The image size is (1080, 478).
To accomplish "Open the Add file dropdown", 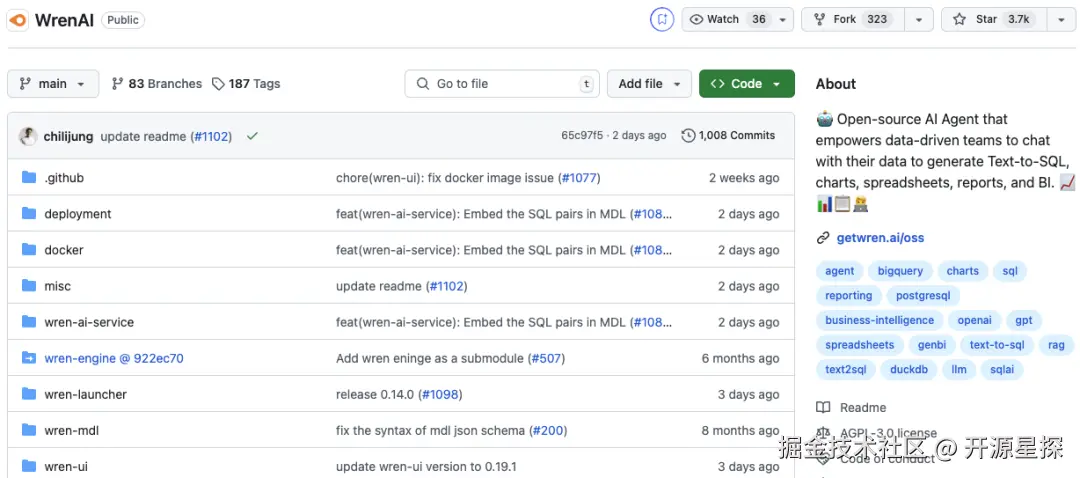I will [x=650, y=84].
